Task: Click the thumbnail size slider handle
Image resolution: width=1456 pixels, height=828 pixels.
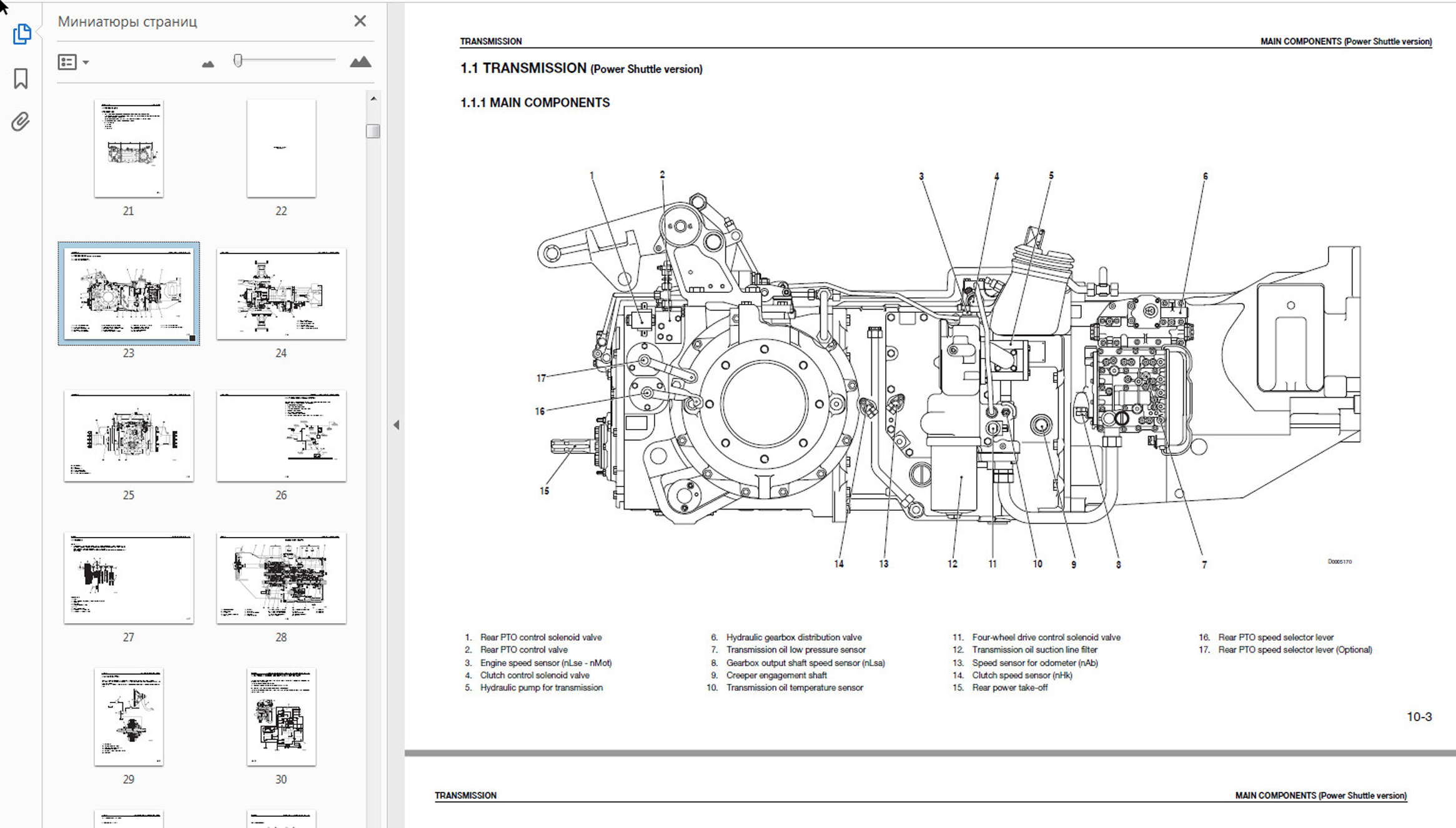Action: coord(238,60)
